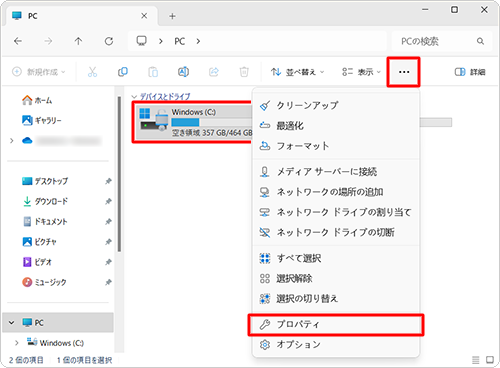The height and width of the screenshot is (368, 500).
Task: Toggle the 詳細 details pane button
Action: point(470,72)
